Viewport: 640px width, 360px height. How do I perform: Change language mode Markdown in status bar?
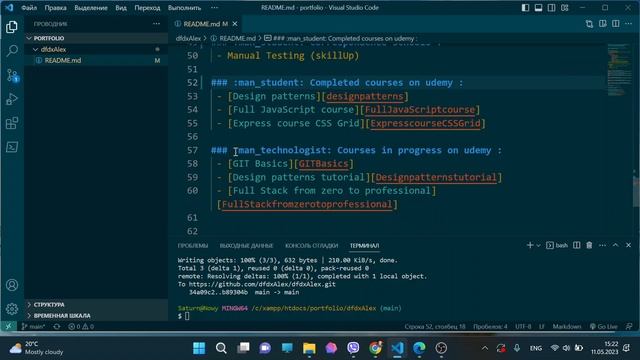[x=567, y=326]
